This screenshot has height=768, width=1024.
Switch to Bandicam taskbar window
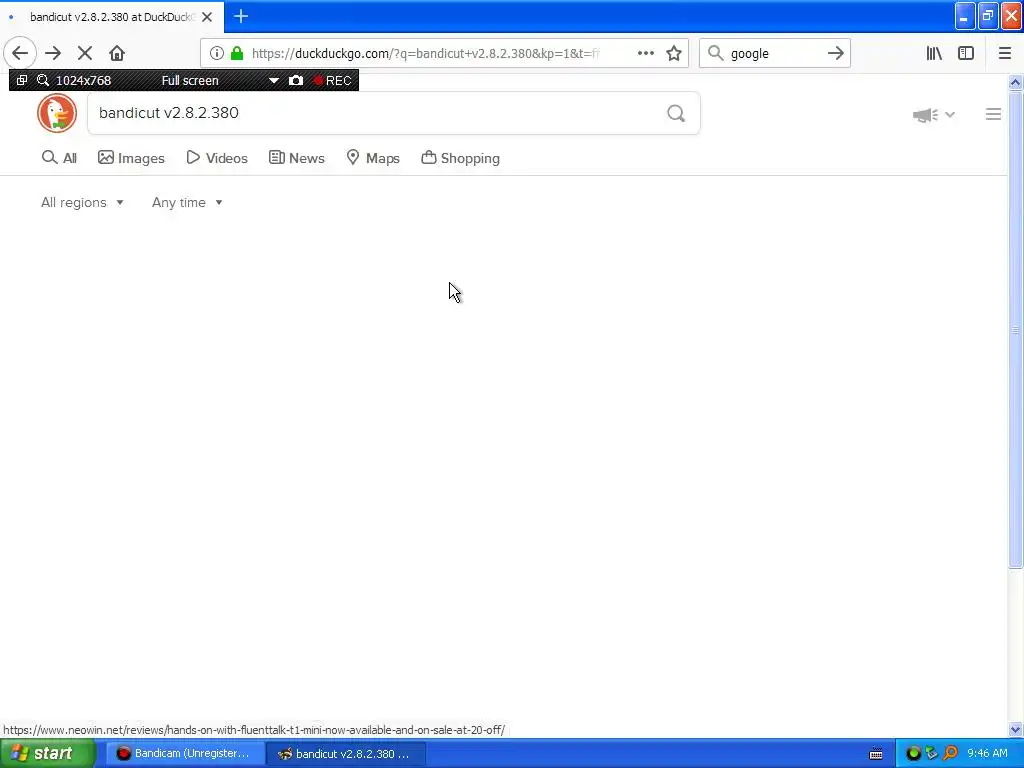pos(185,754)
